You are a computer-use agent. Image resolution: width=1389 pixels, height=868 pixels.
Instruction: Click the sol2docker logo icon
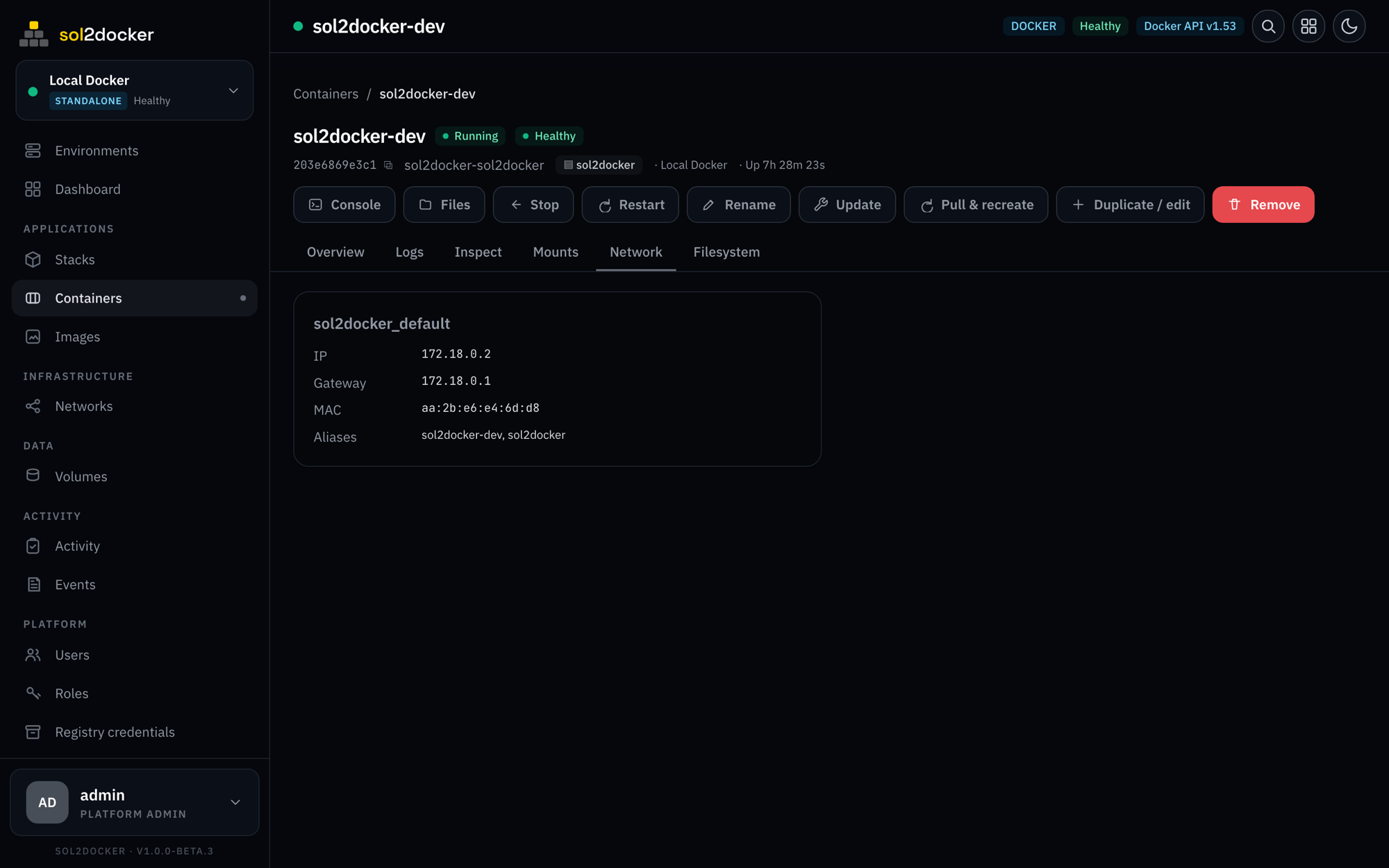point(33,34)
